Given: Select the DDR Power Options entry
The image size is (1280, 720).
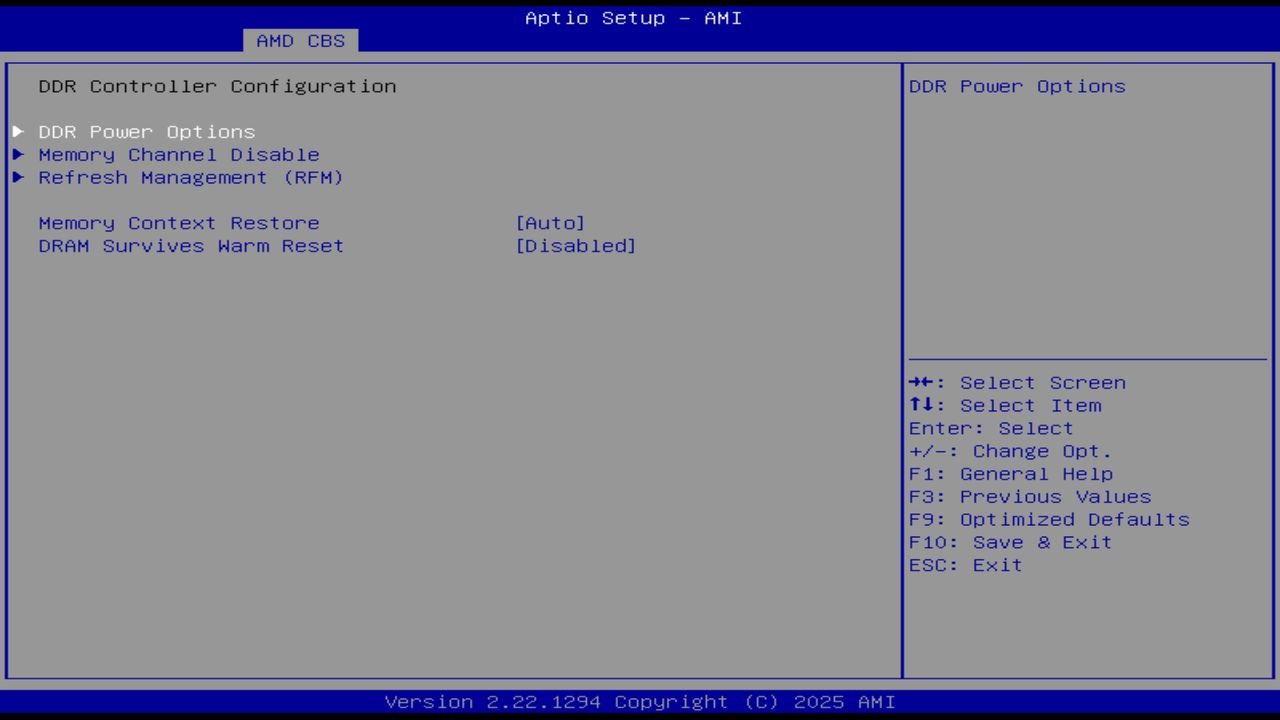Looking at the screenshot, I should pyautogui.click(x=146, y=131).
